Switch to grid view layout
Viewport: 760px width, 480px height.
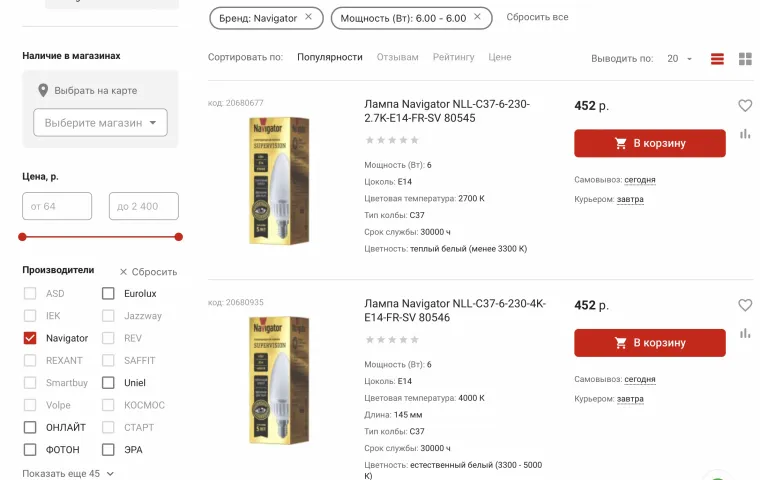pyautogui.click(x=745, y=59)
